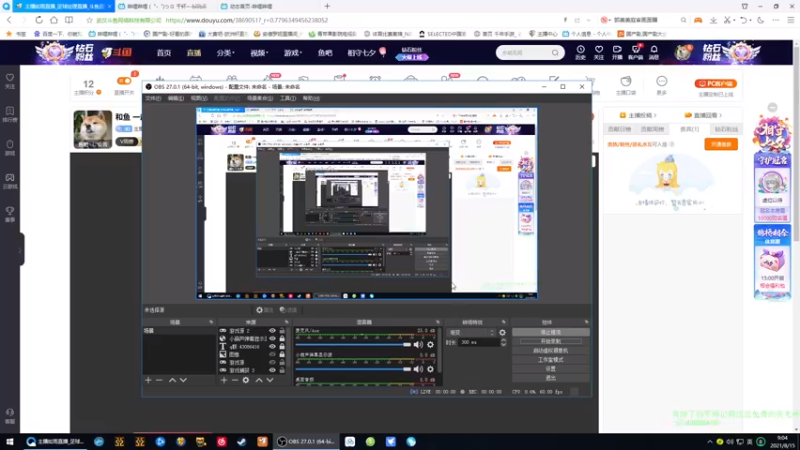Expand 直播回顾 chevron in right panel
800x450 pixels.
[x=720, y=115]
